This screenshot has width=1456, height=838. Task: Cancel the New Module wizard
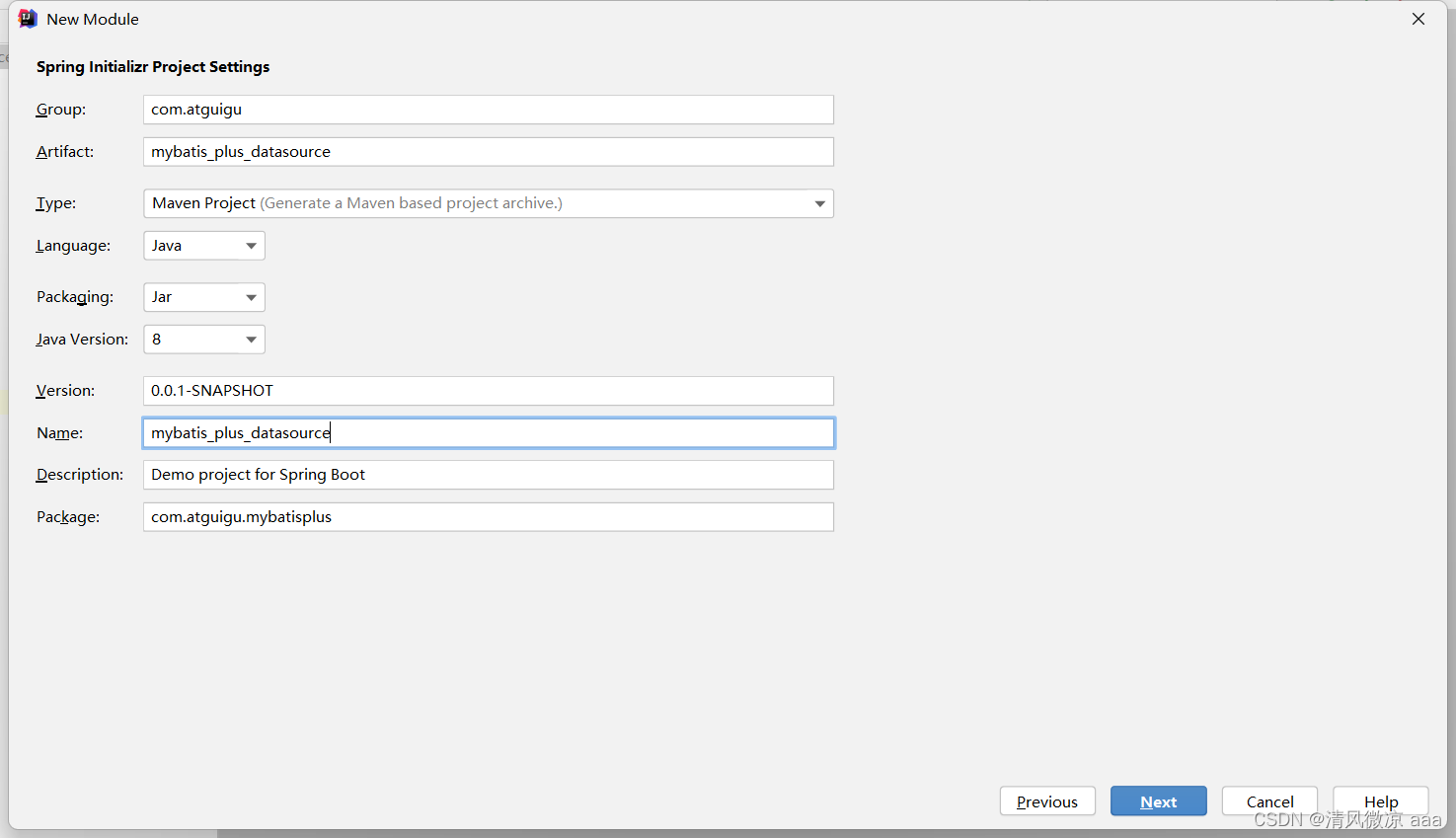[1269, 801]
